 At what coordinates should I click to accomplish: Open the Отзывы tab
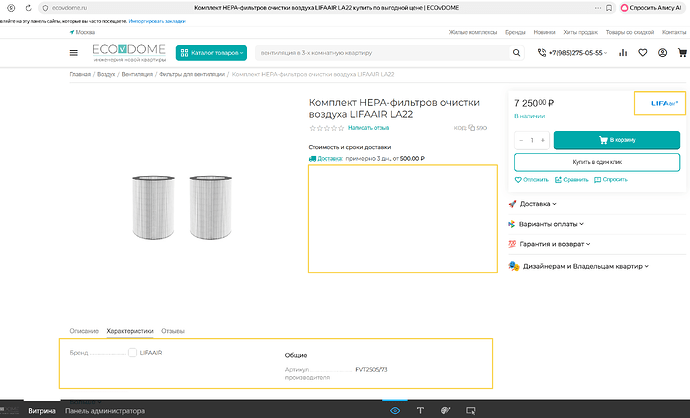(x=173, y=331)
